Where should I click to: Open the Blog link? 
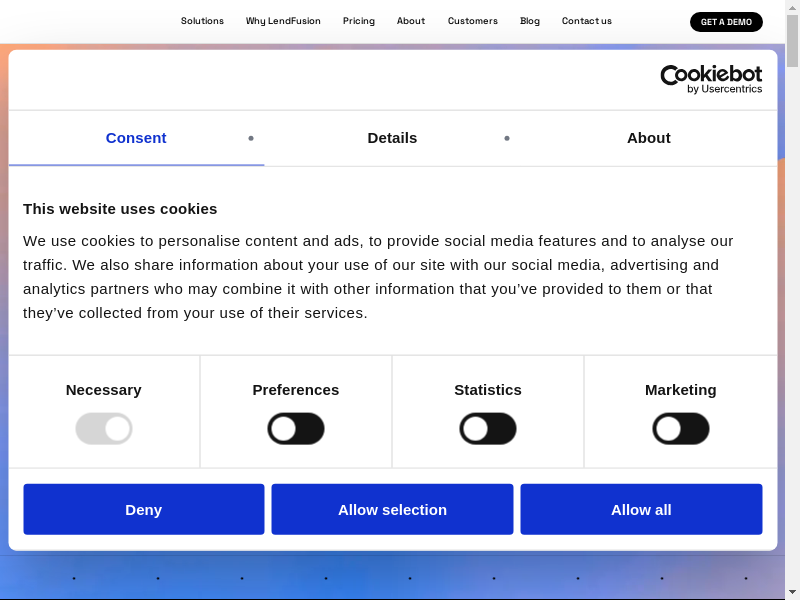[x=530, y=21]
